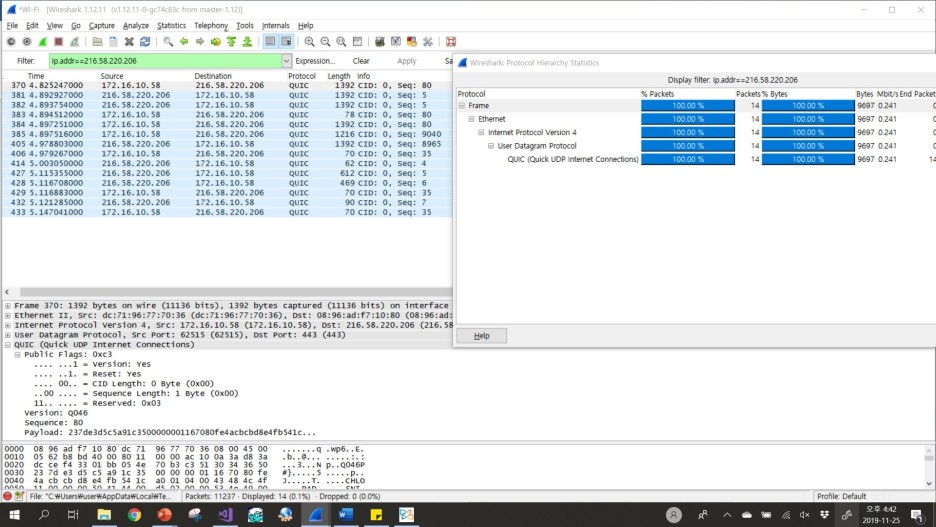Toggle packet list colorization
The width and height of the screenshot is (936, 527).
pos(270,42)
